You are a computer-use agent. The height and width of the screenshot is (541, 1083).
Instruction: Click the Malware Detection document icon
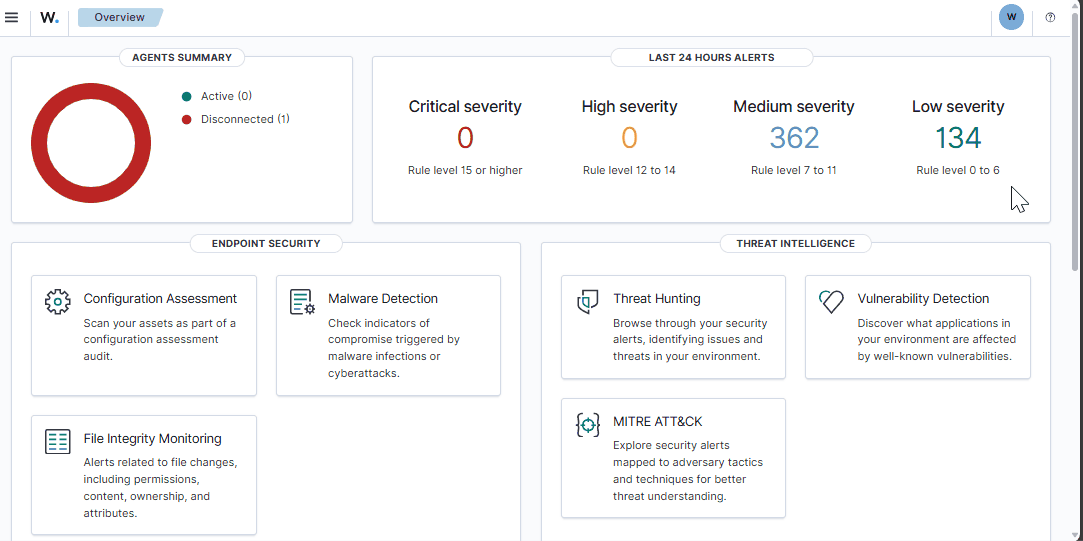click(x=302, y=302)
